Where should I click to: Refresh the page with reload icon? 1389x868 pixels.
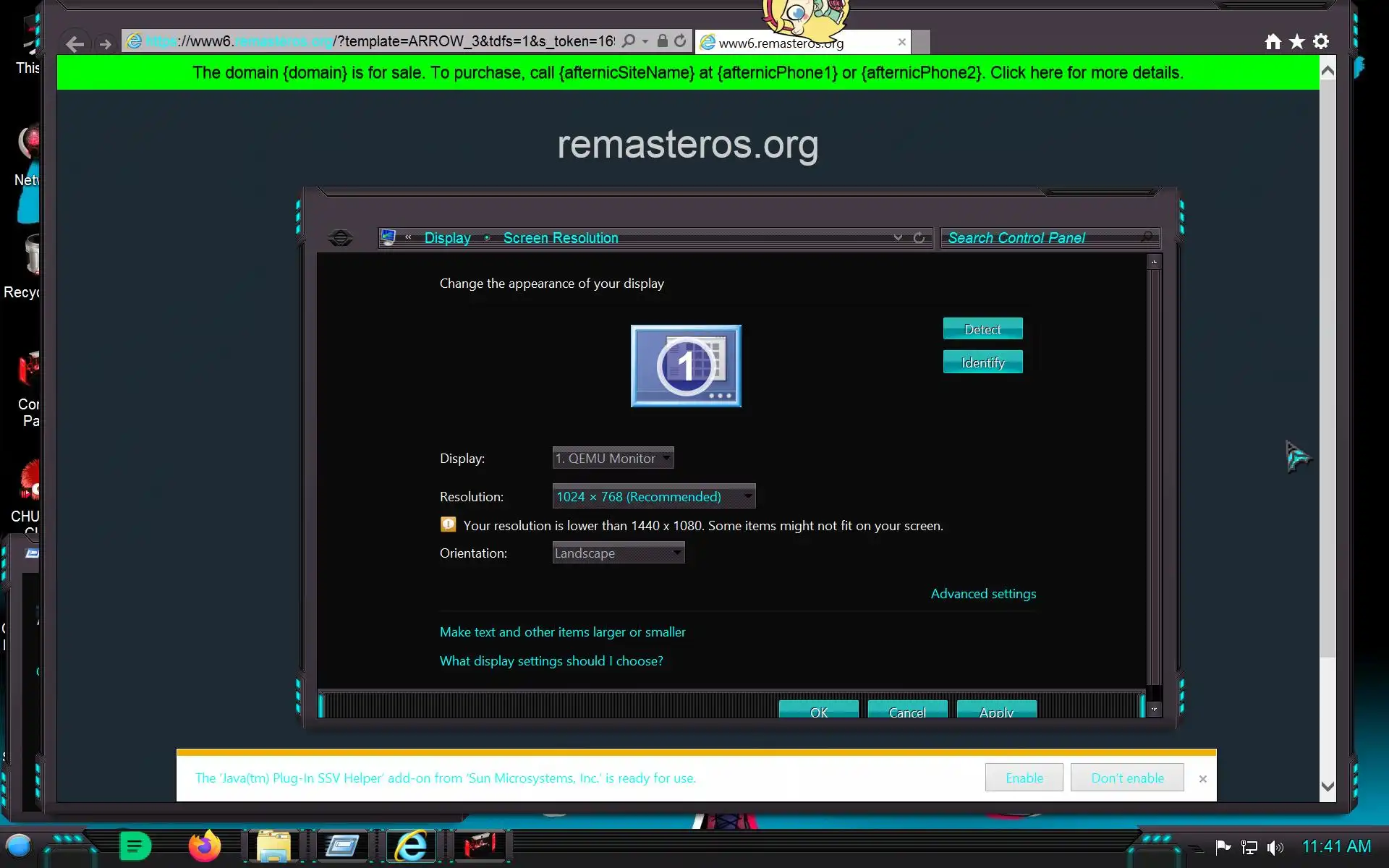point(680,41)
